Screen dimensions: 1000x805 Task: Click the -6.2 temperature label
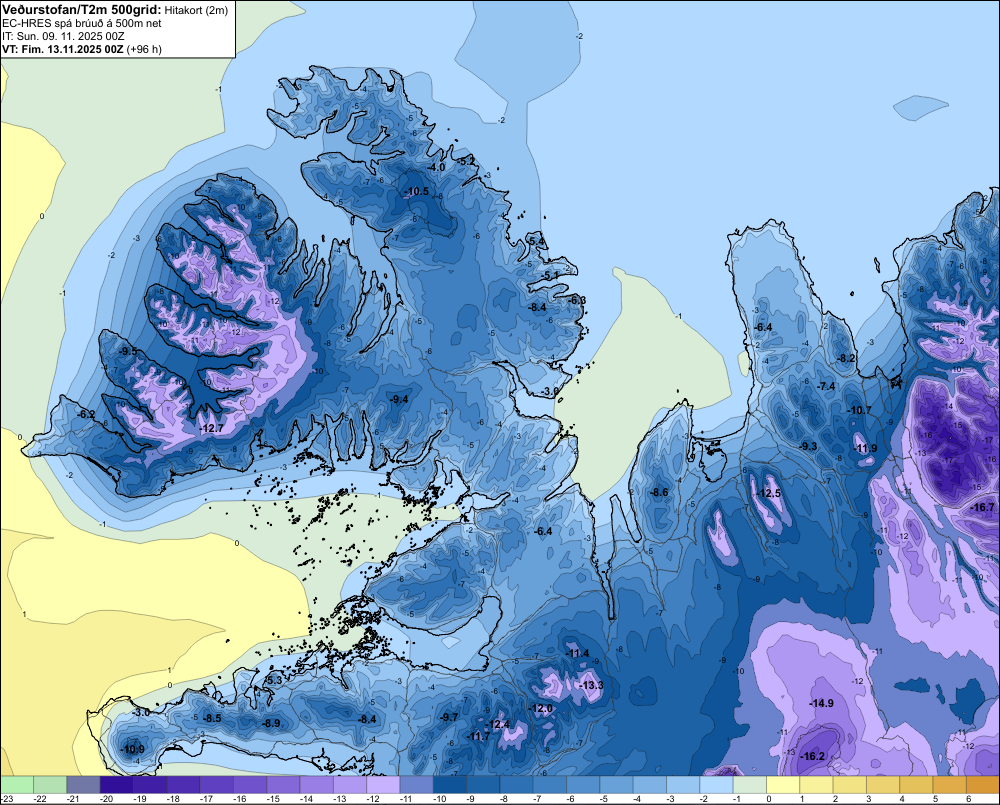[x=86, y=415]
